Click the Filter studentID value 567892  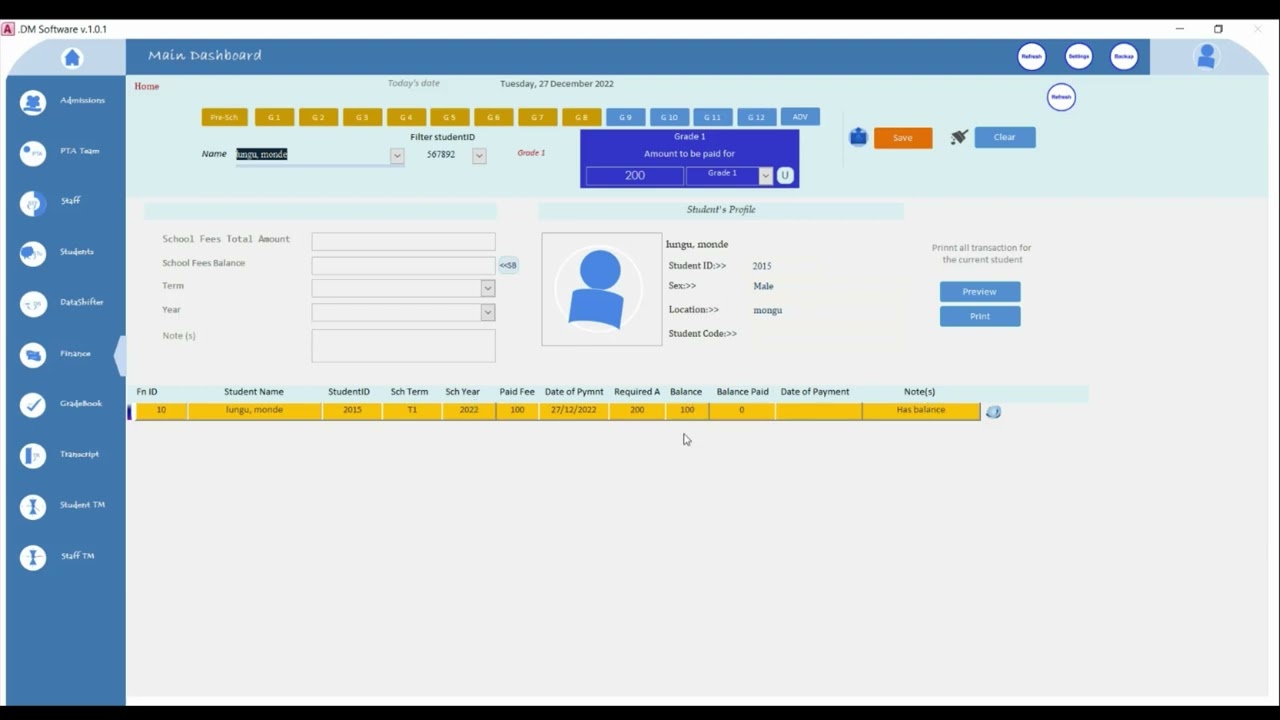point(441,155)
